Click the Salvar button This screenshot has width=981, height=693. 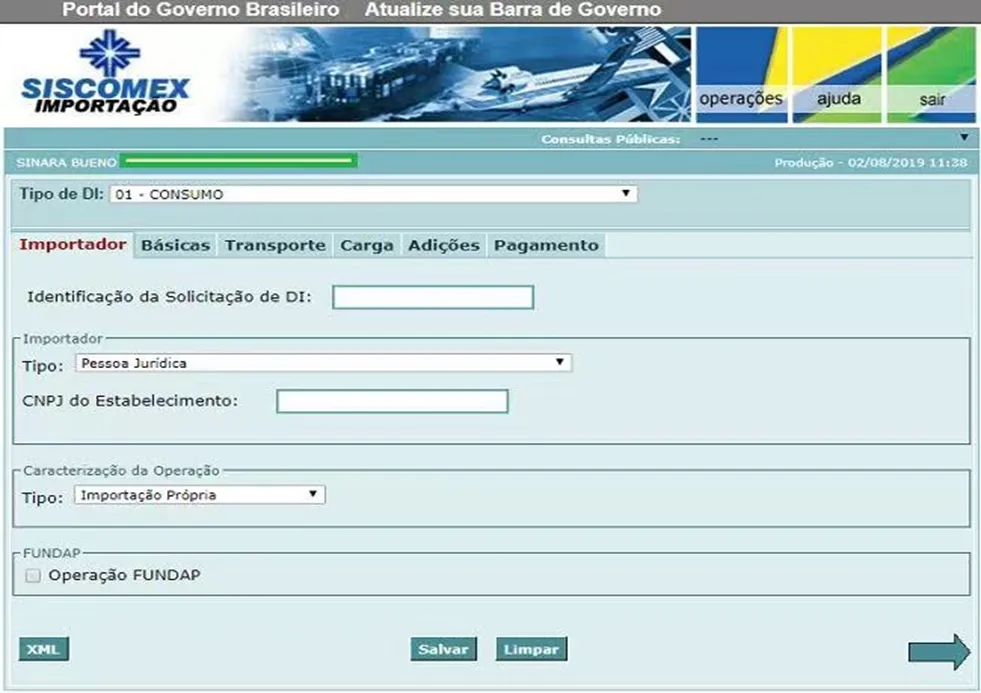pyautogui.click(x=443, y=650)
